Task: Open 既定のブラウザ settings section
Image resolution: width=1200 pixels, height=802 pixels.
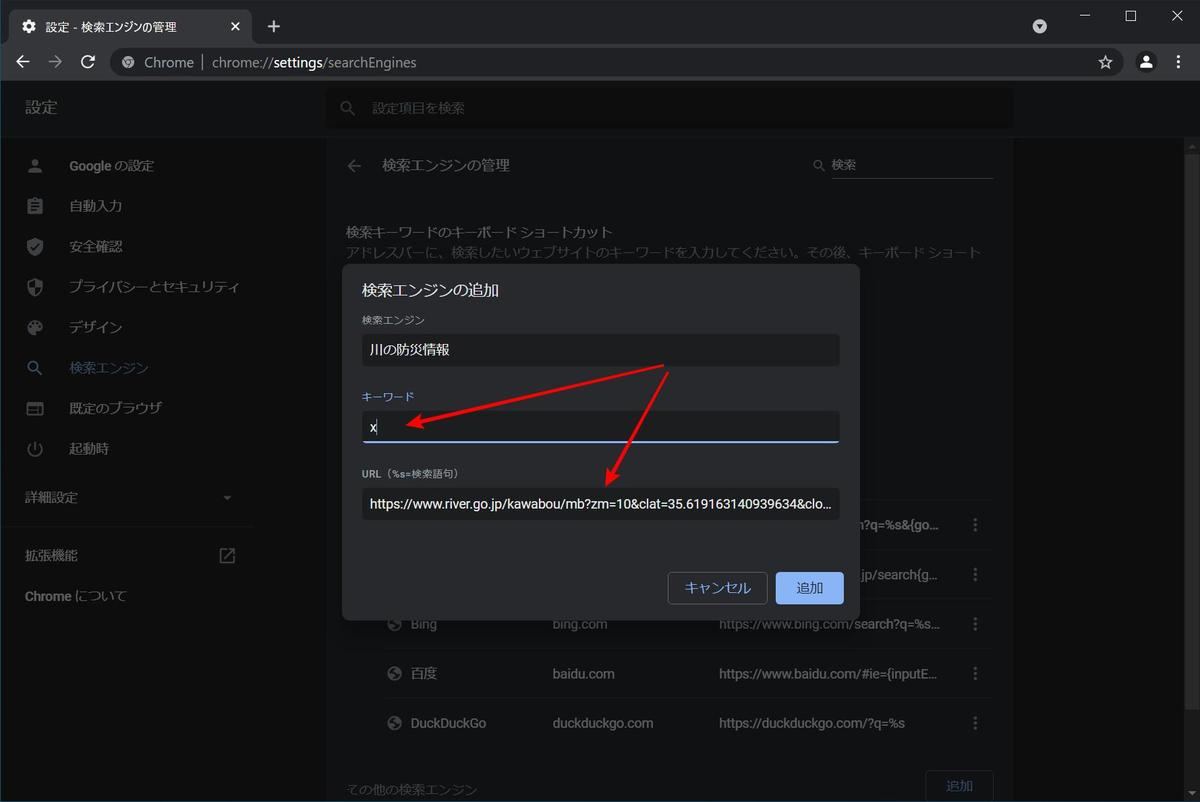Action: [115, 408]
